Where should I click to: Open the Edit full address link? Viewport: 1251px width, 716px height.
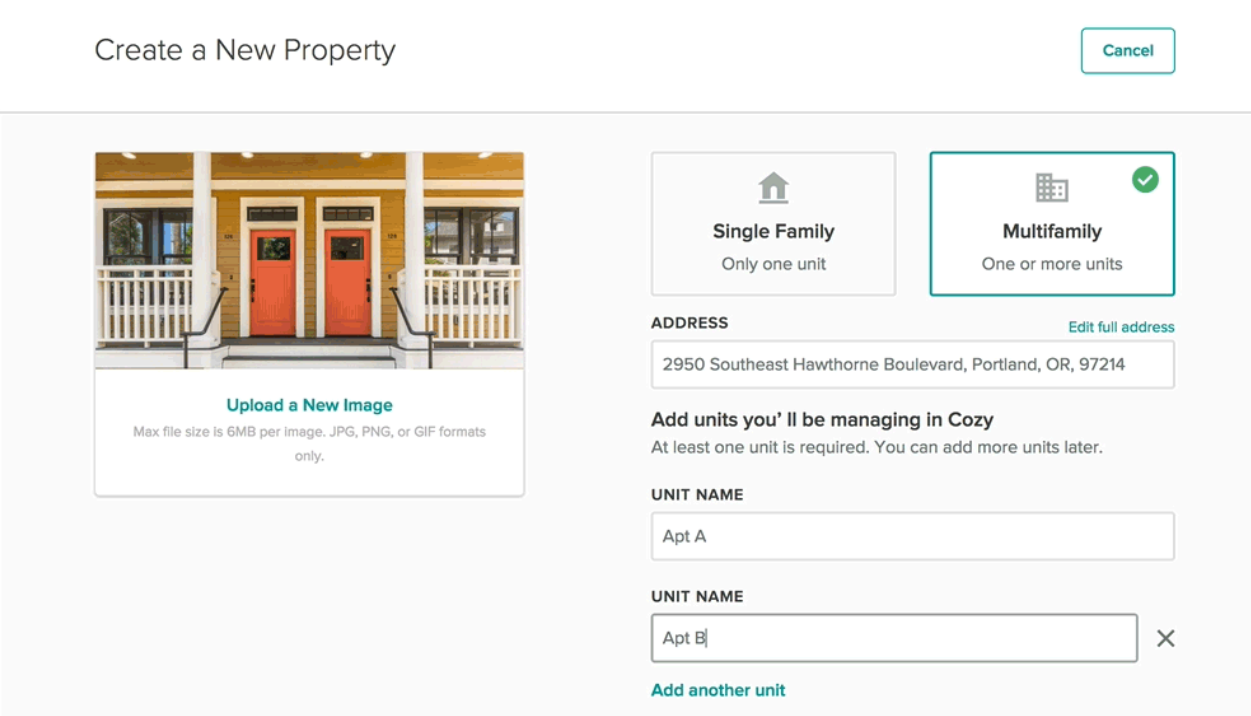1121,327
